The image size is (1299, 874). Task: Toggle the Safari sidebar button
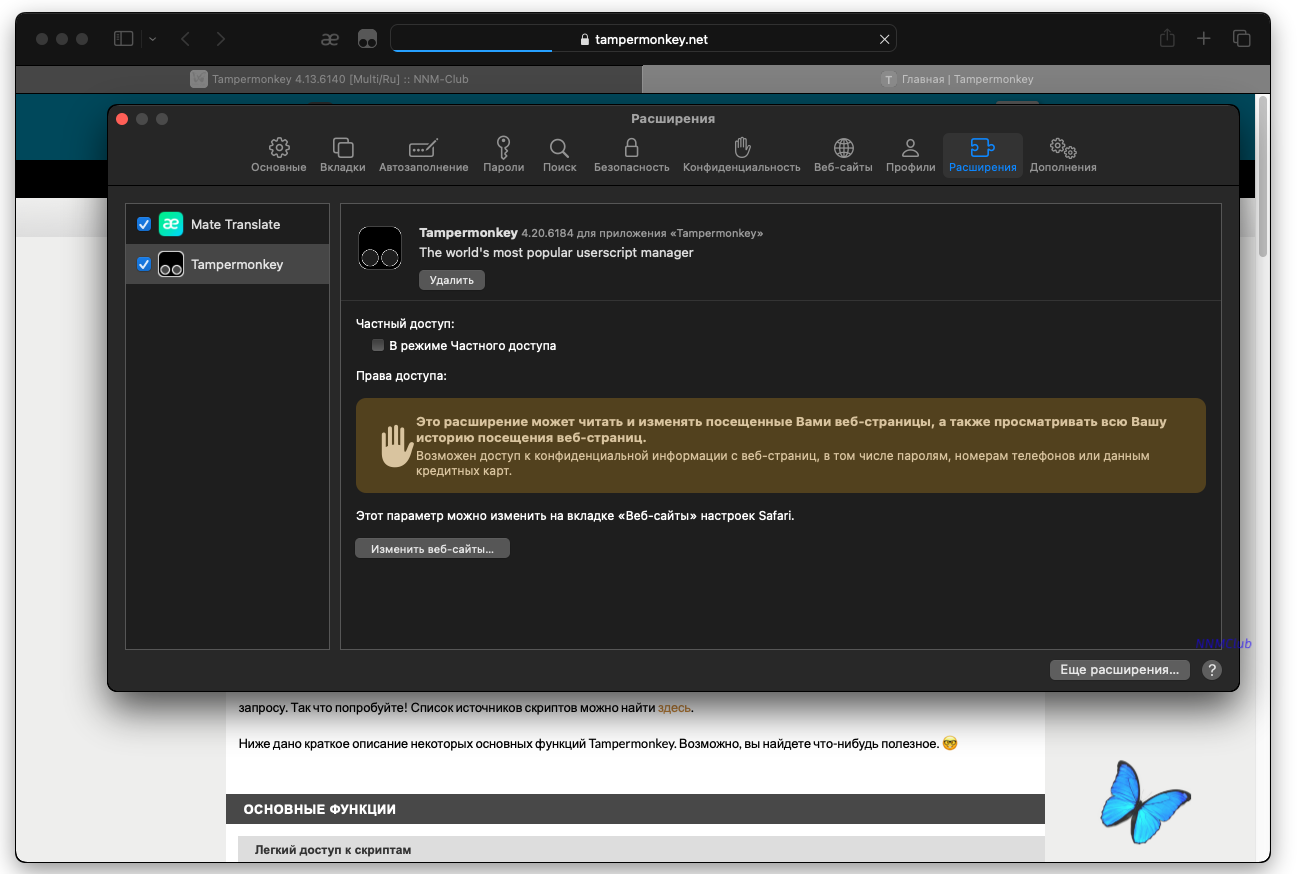pos(124,39)
